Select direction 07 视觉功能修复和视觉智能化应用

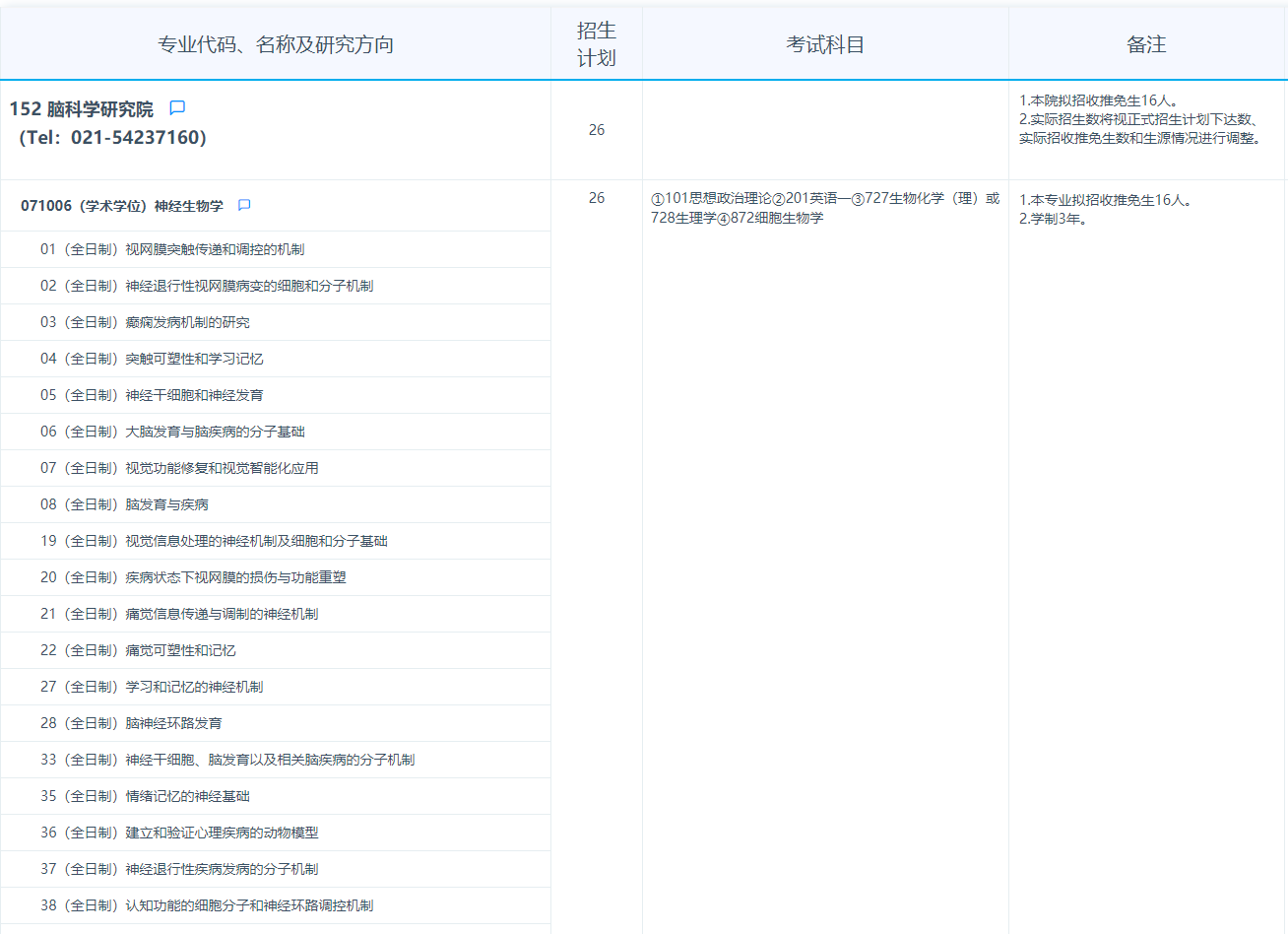pos(179,468)
